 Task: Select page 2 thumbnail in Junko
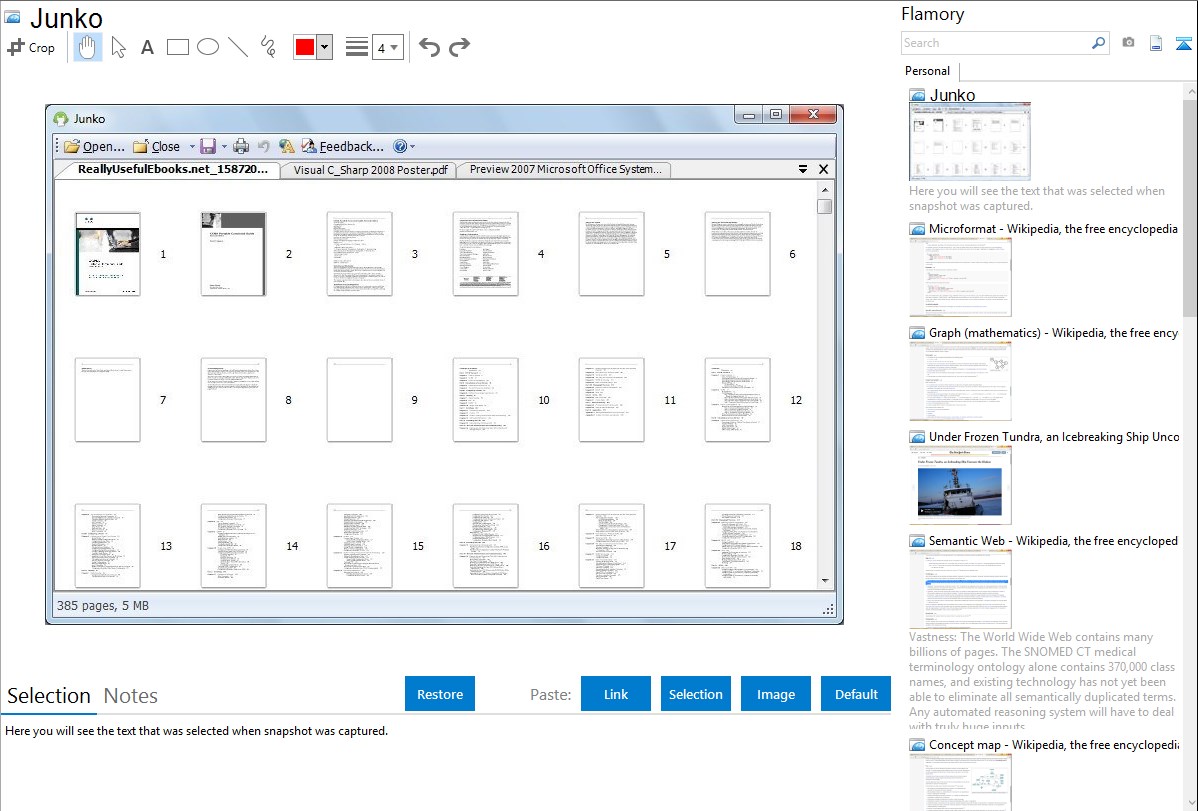[234, 254]
